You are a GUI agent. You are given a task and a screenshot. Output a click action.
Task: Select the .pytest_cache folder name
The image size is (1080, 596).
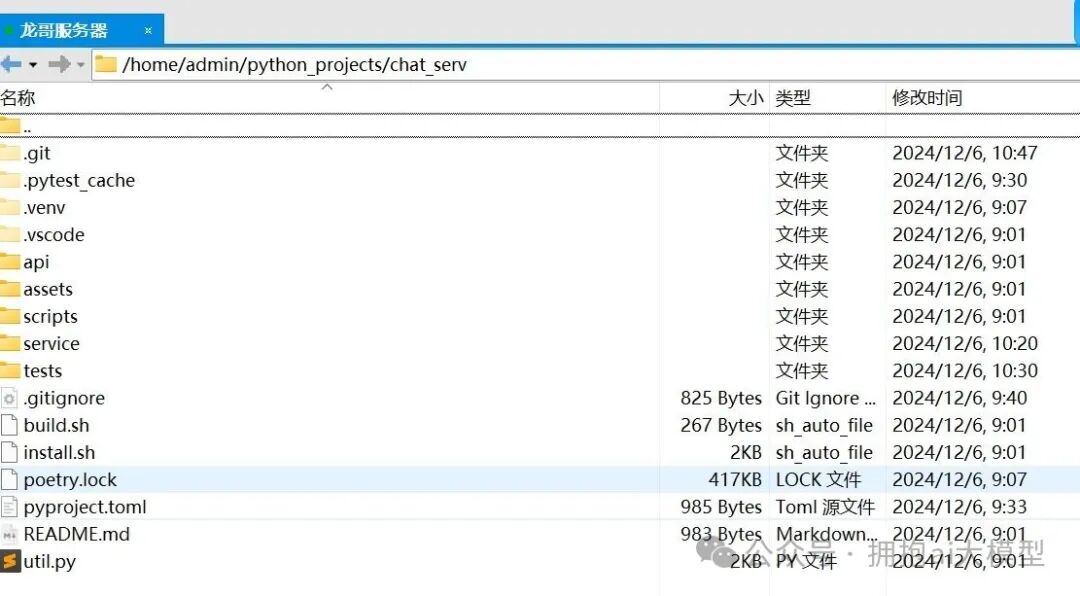click(79, 181)
